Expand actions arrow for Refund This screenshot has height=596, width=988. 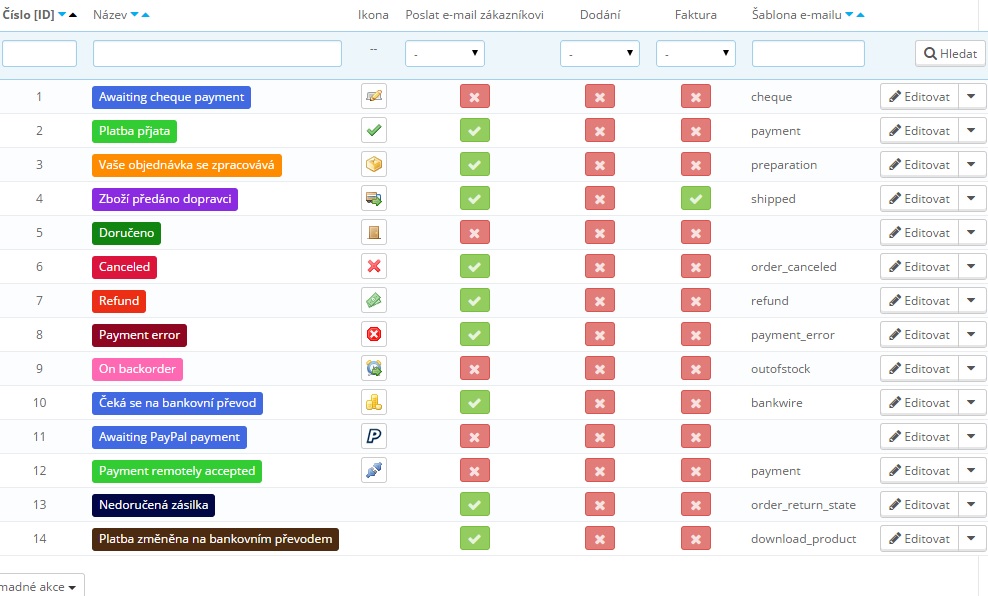pos(972,301)
